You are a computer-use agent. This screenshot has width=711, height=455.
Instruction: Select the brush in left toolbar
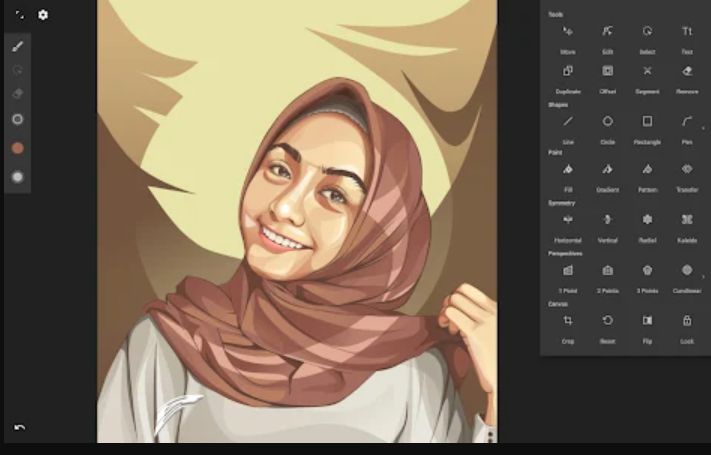(x=17, y=46)
